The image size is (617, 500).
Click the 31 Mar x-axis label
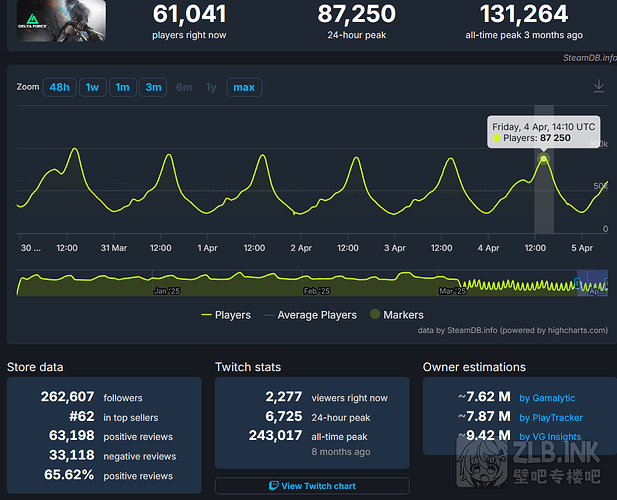click(114, 248)
